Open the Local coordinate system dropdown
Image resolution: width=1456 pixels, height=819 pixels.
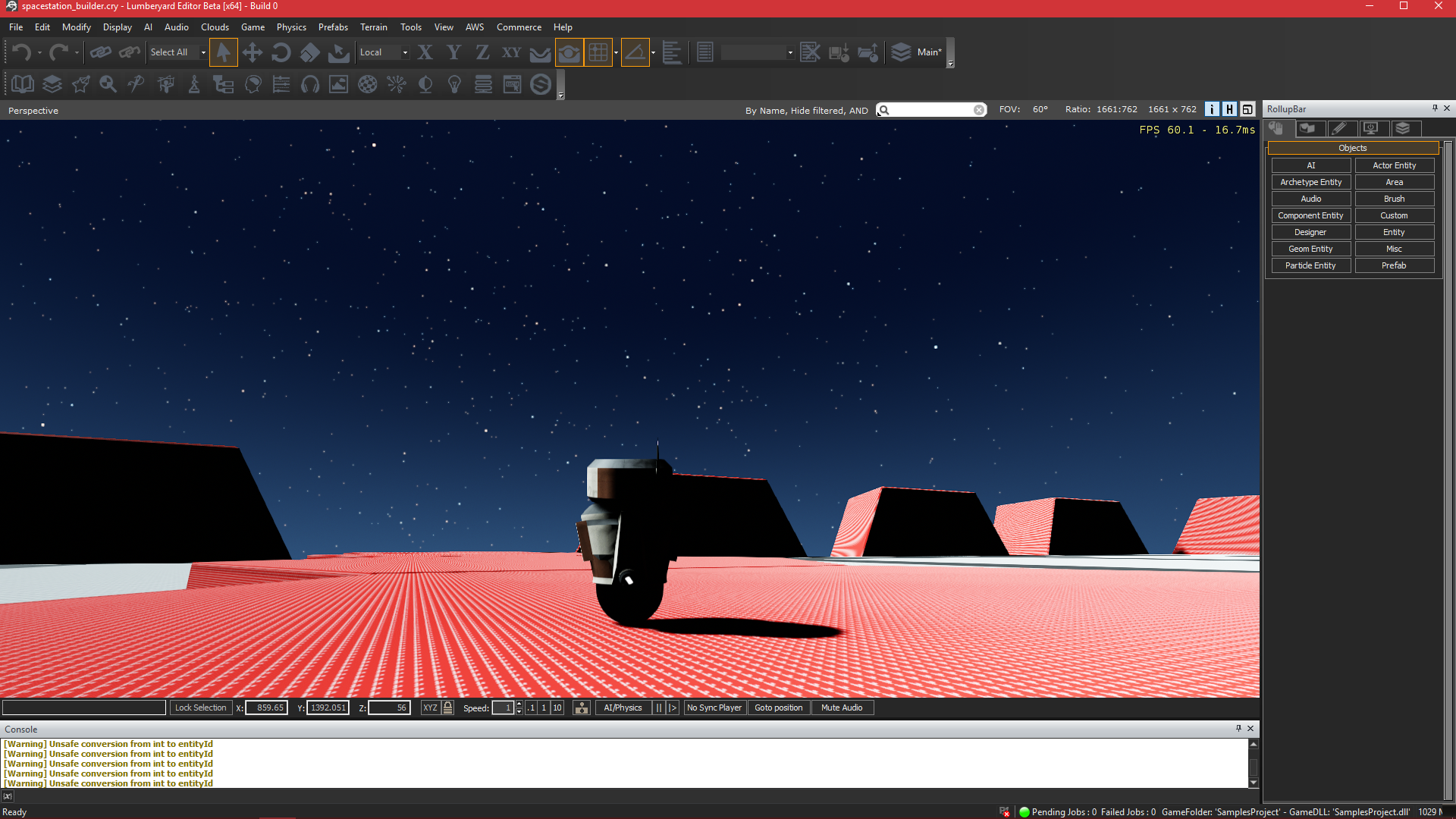coord(405,52)
